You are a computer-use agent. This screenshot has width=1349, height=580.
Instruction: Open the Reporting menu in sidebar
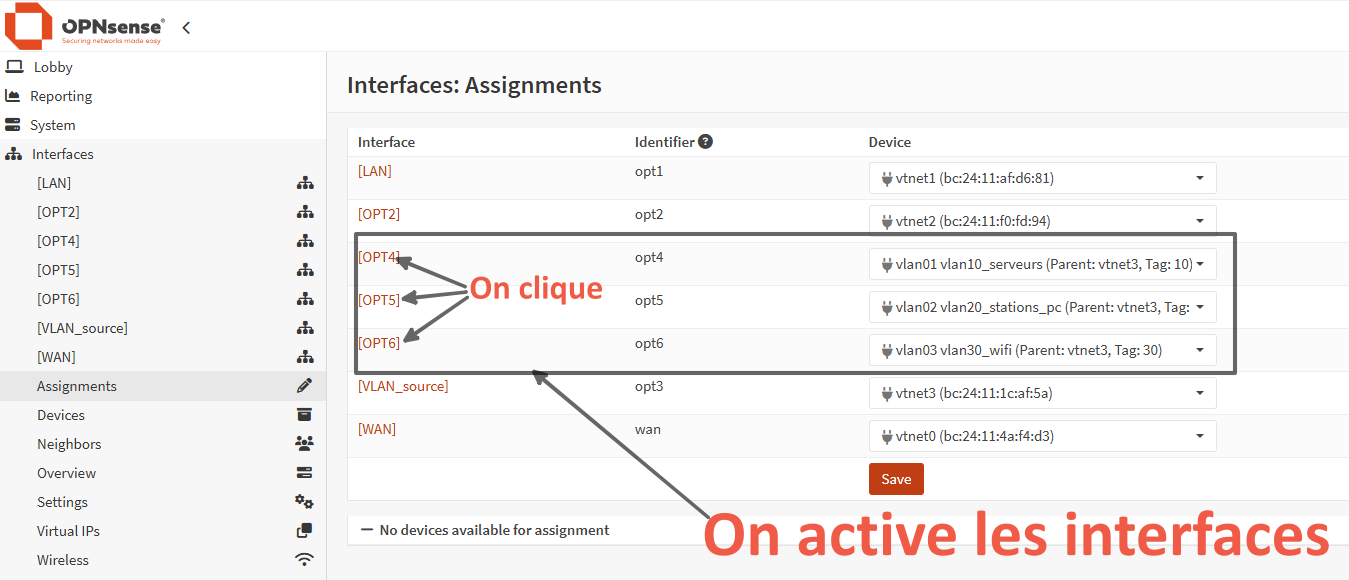(61, 96)
